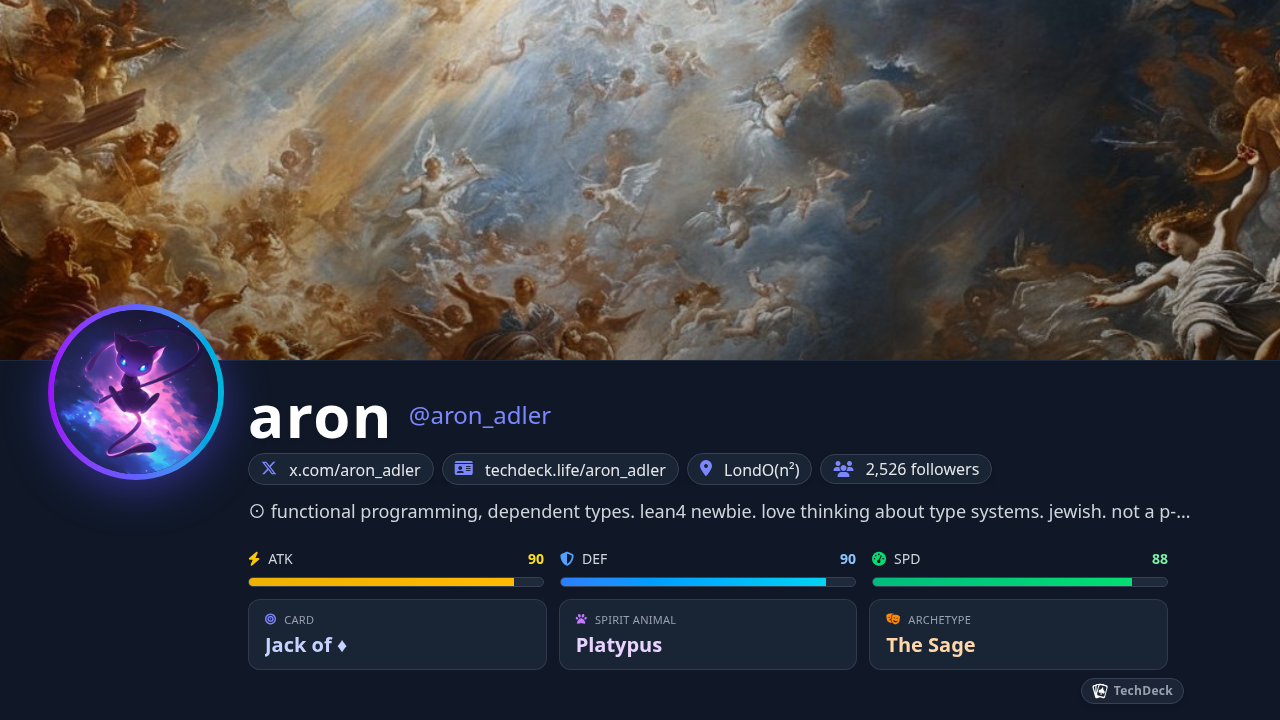Click the location pin icon
1280x720 pixels.
point(706,468)
